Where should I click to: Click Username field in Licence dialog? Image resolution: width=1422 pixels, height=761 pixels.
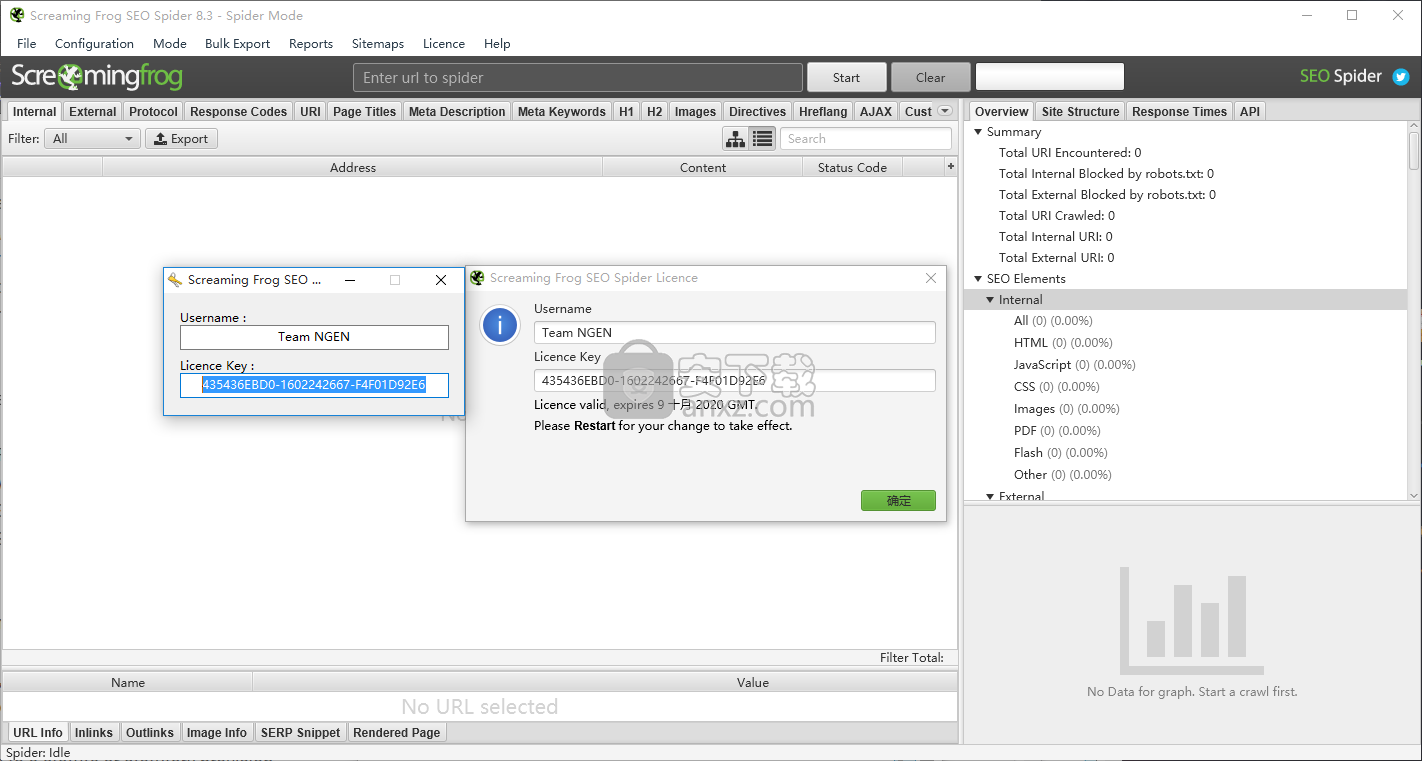coord(735,332)
